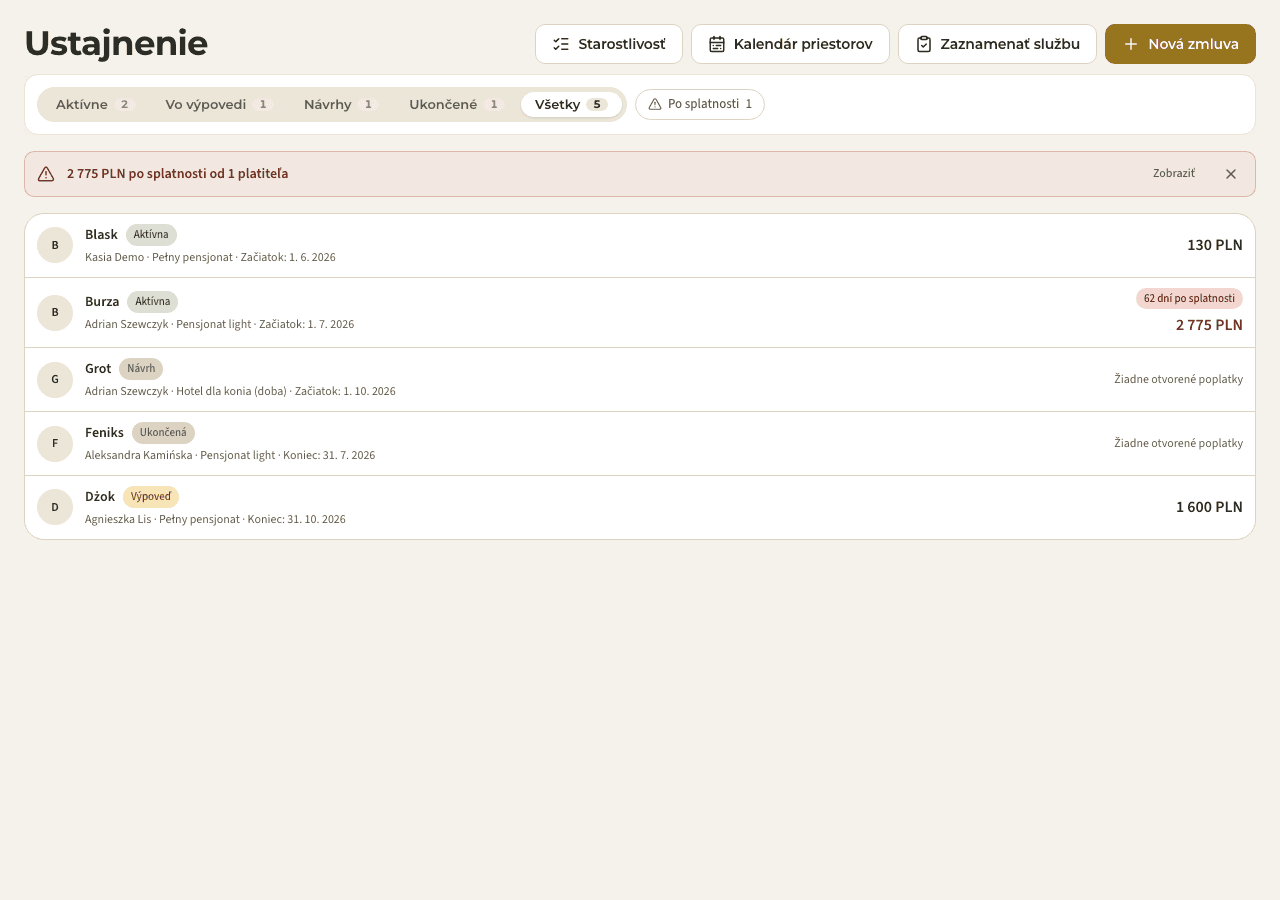Open the Grot draft contract row
The height and width of the screenshot is (900, 1280).
coord(640,380)
